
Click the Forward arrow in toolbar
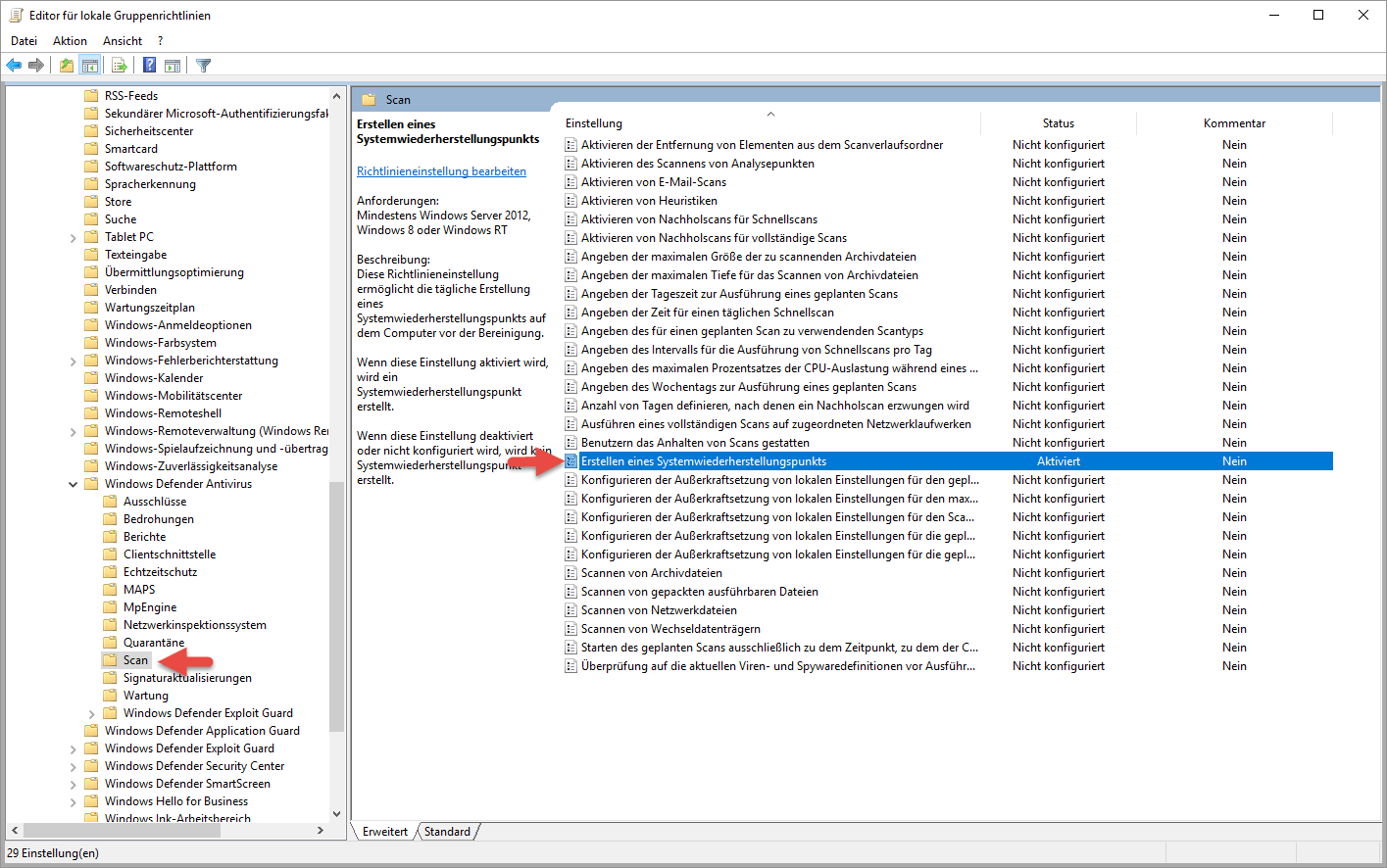pyautogui.click(x=36, y=66)
